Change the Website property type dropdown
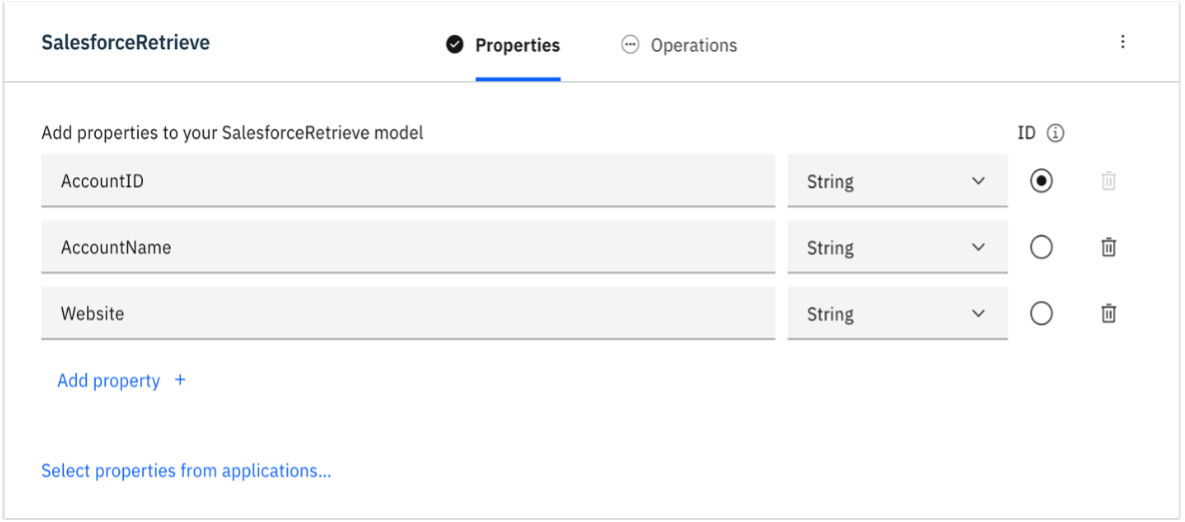Viewport: 1185px width, 522px height. coord(897,313)
